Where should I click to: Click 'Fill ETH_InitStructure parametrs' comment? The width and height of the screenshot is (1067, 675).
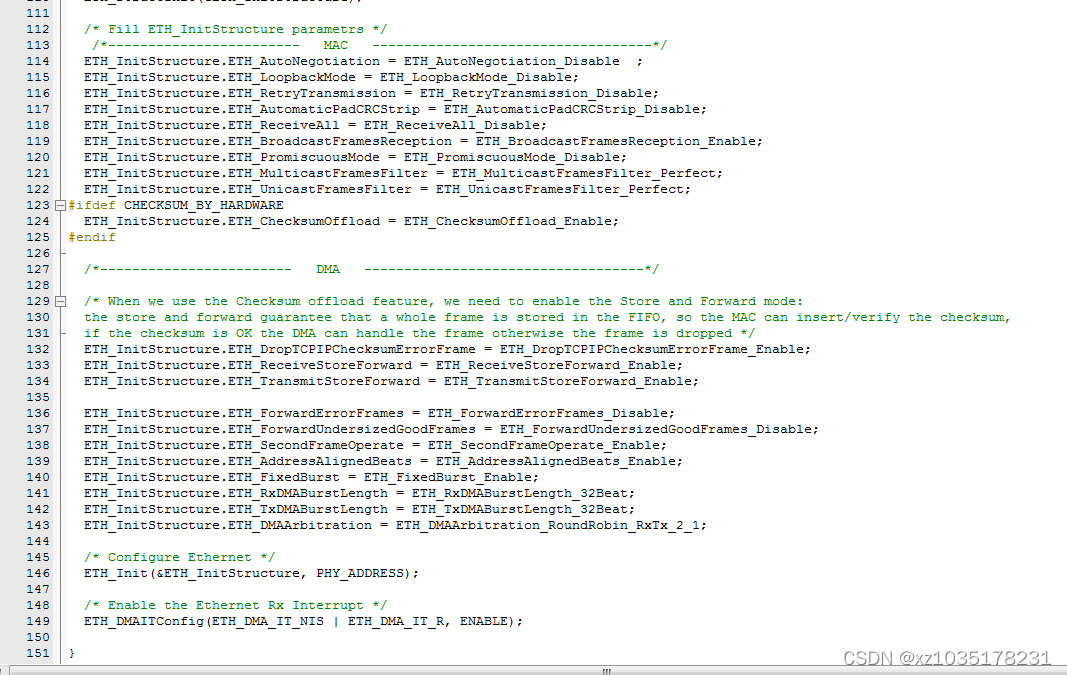pos(235,29)
